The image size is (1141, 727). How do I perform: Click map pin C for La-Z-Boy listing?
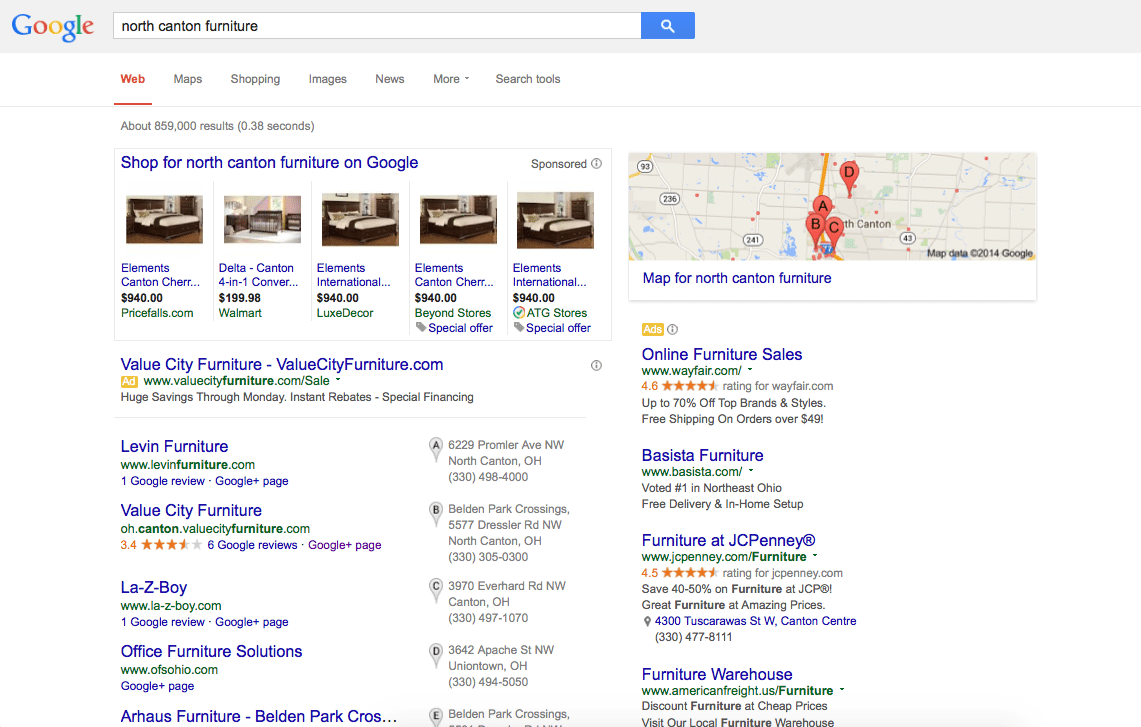[x=435, y=590]
